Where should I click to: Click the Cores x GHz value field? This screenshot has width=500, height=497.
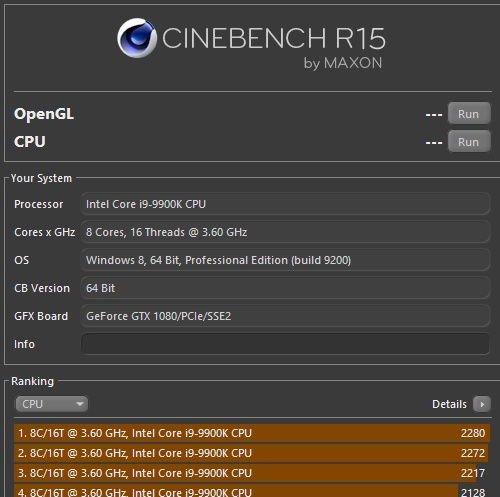pyautogui.click(x=285, y=232)
